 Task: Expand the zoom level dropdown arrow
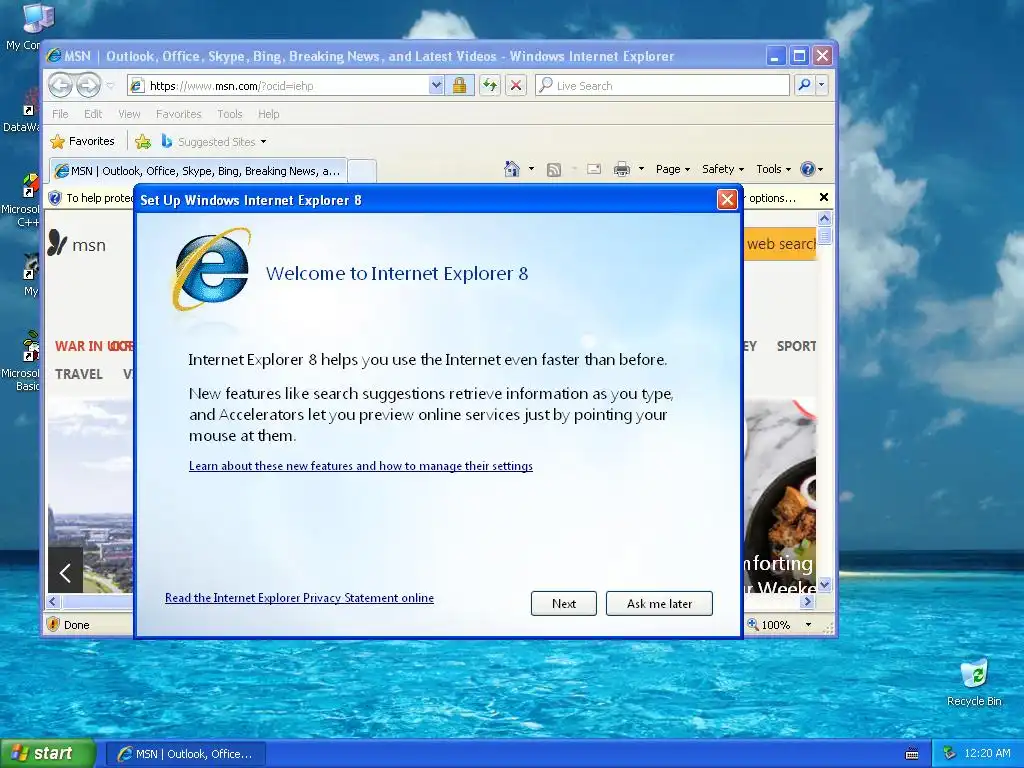click(808, 625)
